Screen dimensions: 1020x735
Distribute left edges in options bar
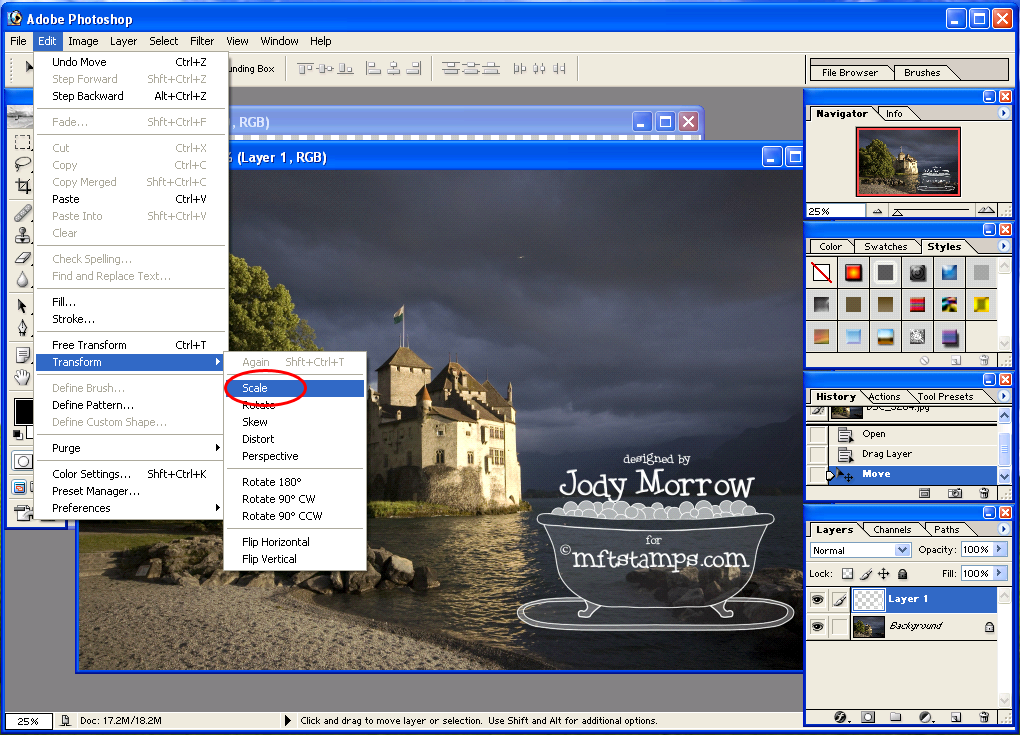click(520, 68)
